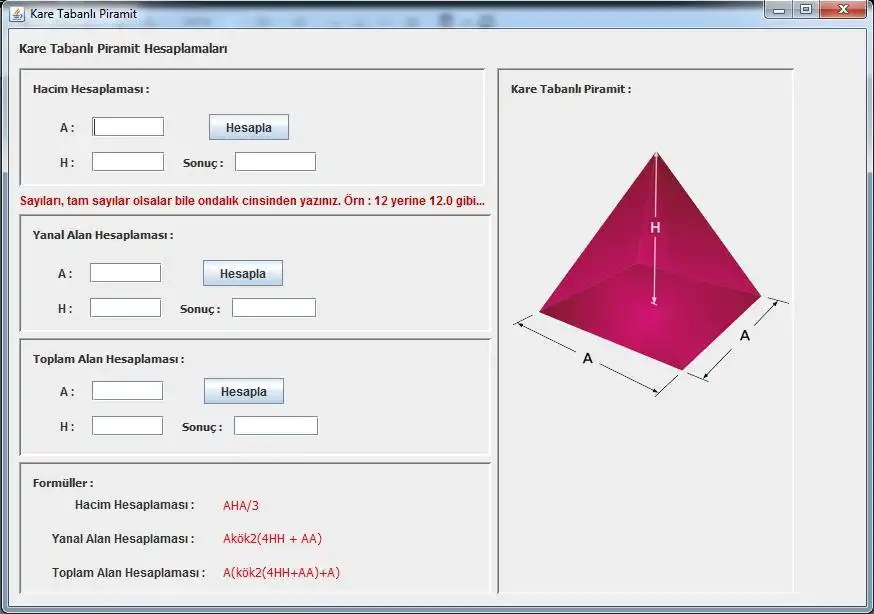Focus the Sonuç field in Hacim Hesaplaması
Image resolution: width=874 pixels, height=614 pixels.
pos(275,162)
